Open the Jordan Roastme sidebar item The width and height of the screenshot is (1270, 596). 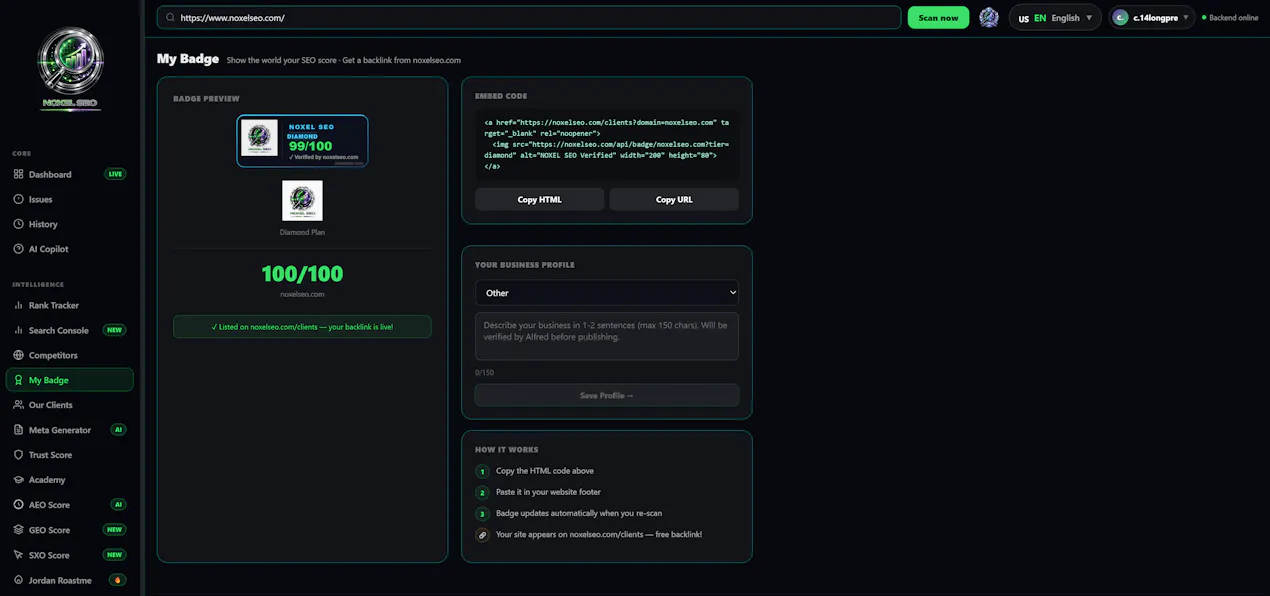pyautogui.click(x=70, y=580)
